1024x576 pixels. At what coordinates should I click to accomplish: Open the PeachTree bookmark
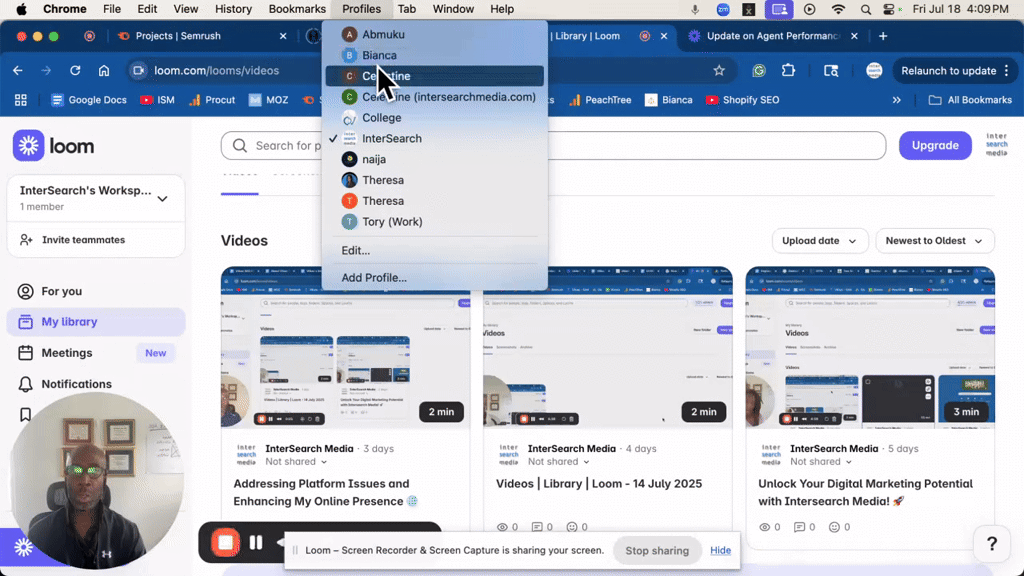(x=600, y=100)
